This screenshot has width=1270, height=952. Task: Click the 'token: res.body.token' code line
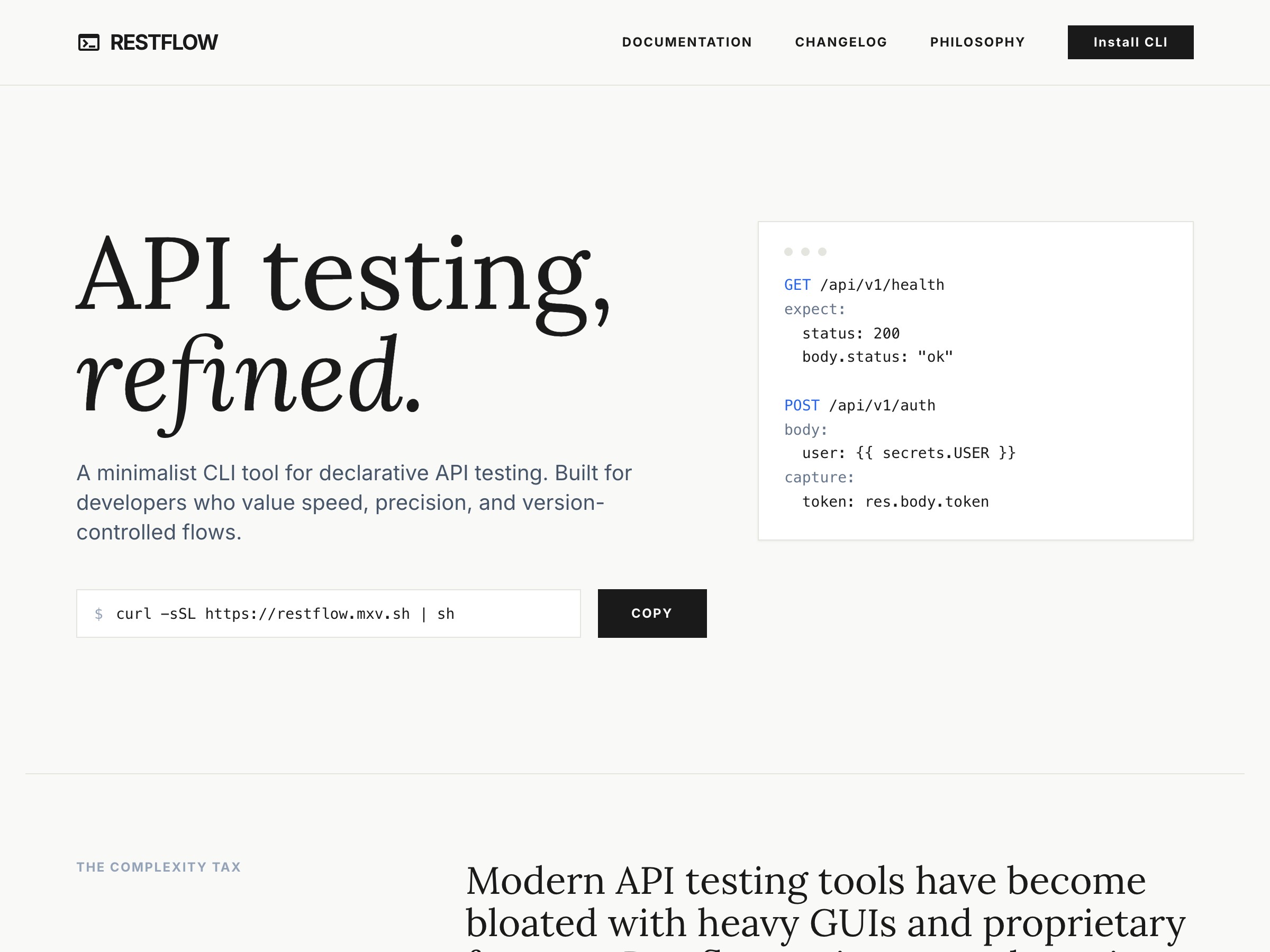[x=895, y=502]
